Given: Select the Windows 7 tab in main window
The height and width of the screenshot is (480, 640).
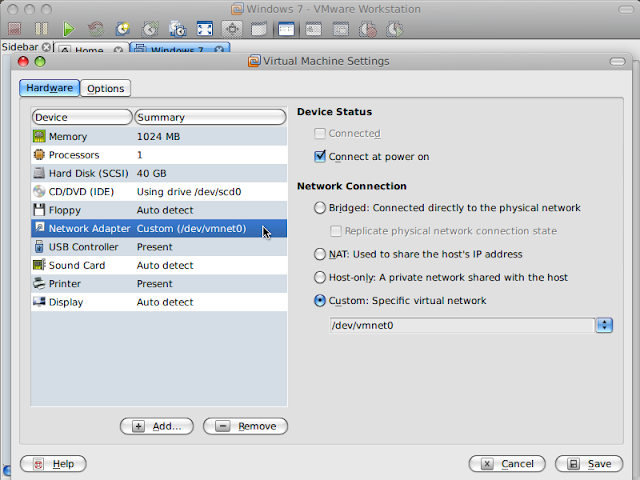Looking at the screenshot, I should coord(180,49).
